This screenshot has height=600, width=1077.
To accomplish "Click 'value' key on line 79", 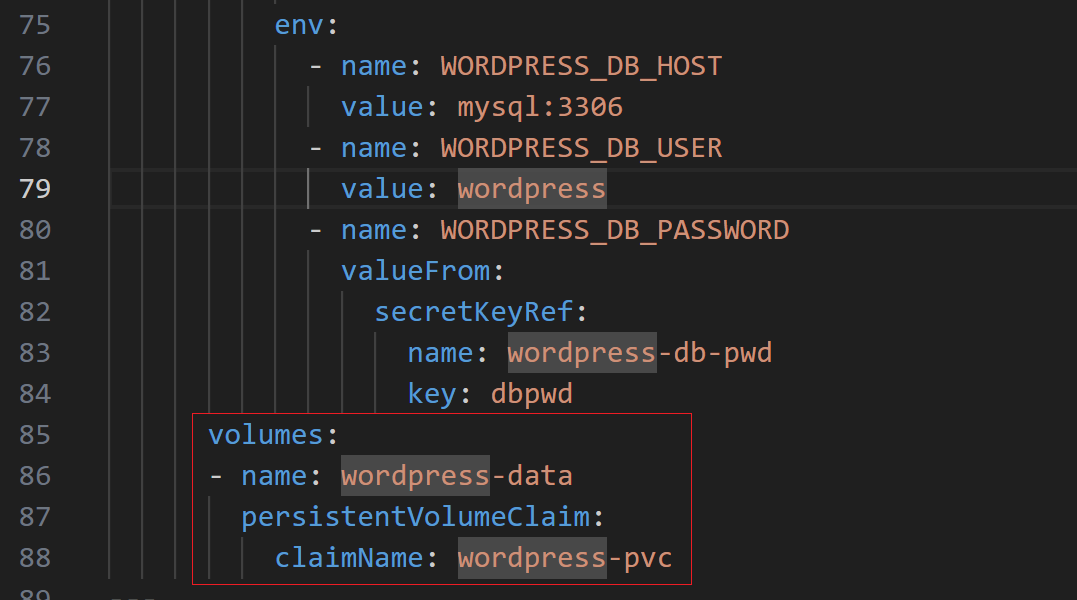I will coord(383,189).
